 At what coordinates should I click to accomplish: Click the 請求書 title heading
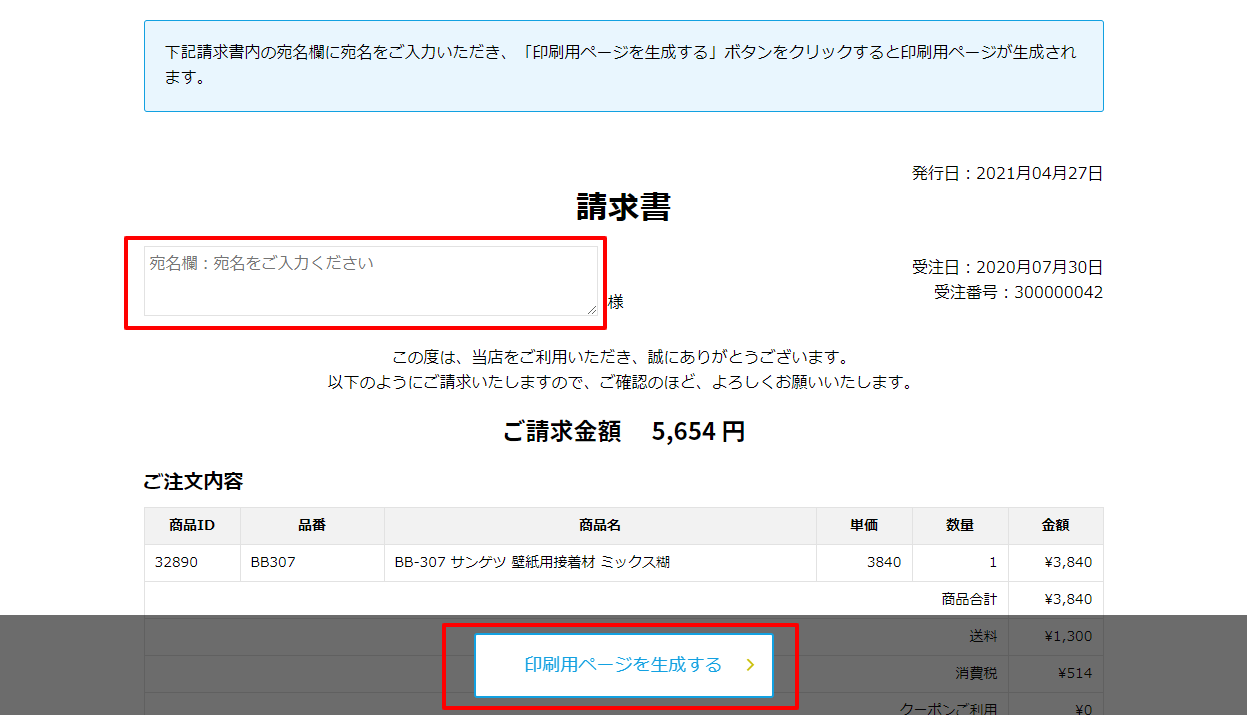coord(623,207)
